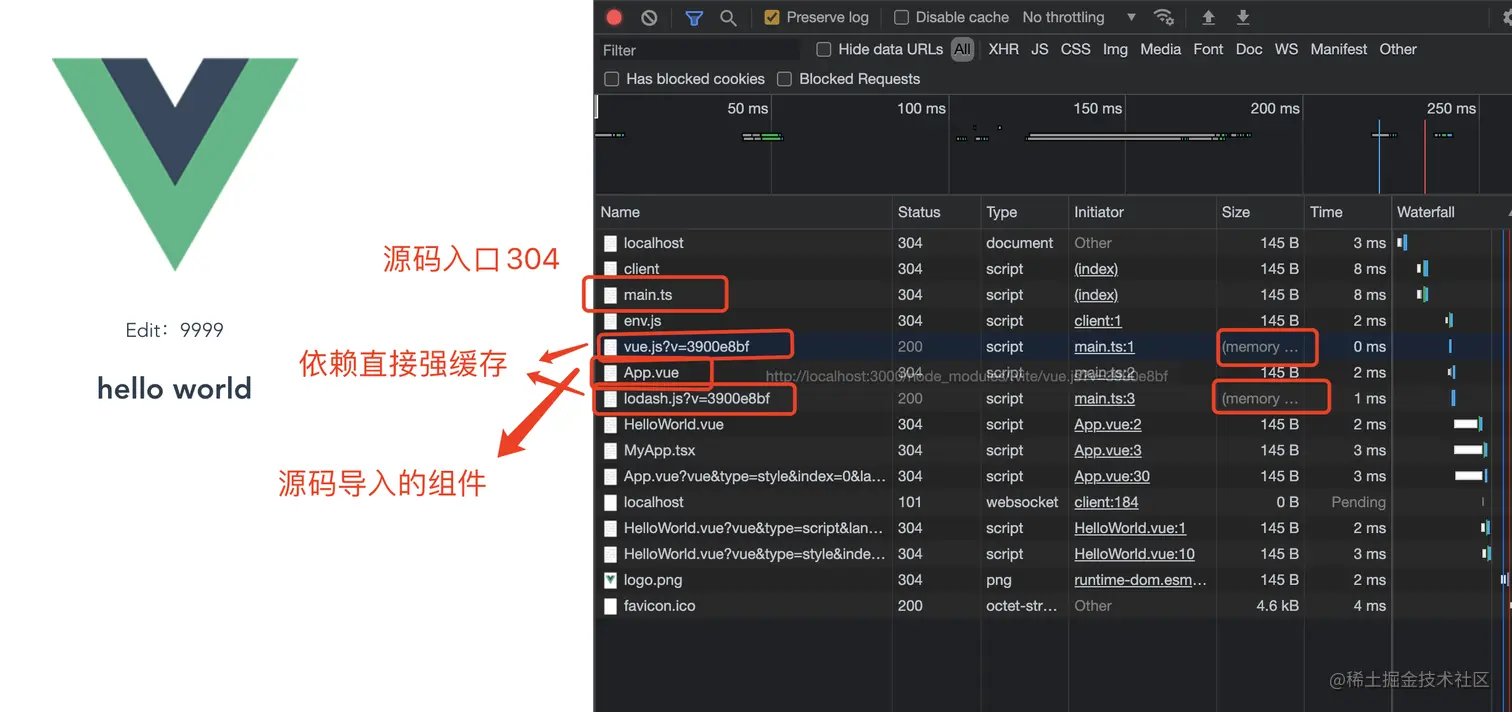Open client:1 initiator link
Image resolution: width=1512 pixels, height=712 pixels.
coord(1098,321)
